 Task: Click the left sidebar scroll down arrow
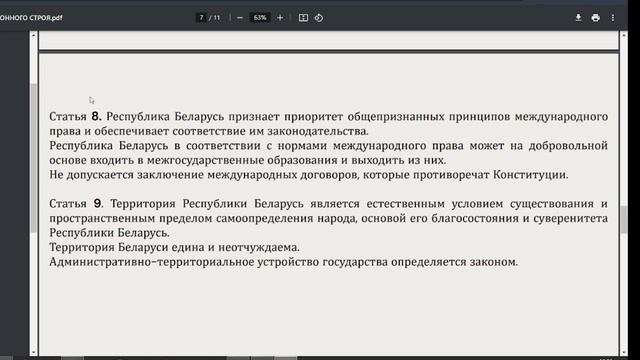coord(33,352)
